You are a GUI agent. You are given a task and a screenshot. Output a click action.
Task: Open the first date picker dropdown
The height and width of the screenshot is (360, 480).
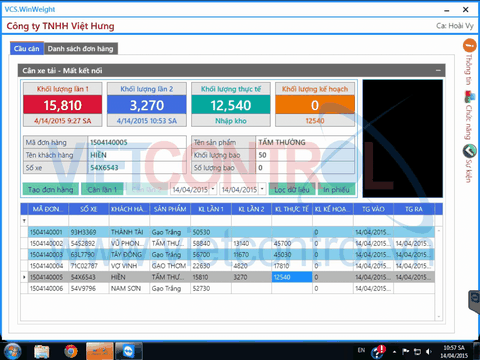pyautogui.click(x=213, y=189)
